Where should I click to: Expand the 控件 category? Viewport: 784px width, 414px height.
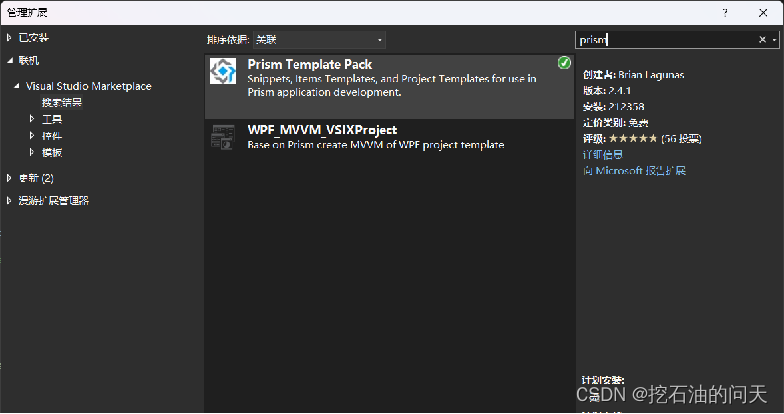32,136
